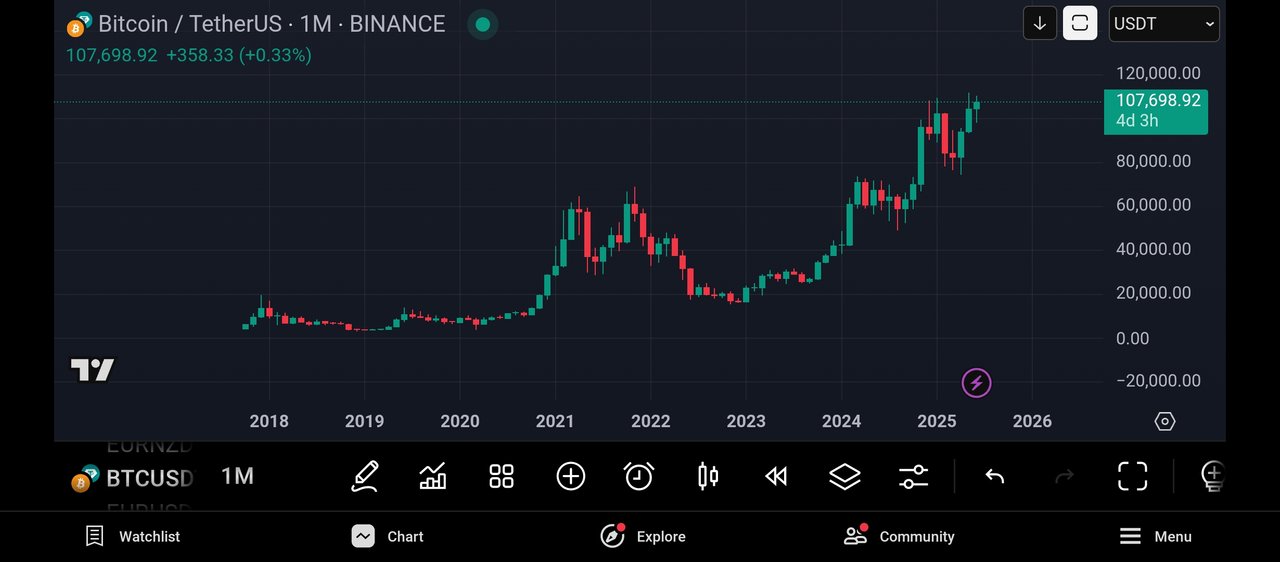Open price scale settings hexagon icon
The height and width of the screenshot is (562, 1280).
click(1165, 421)
